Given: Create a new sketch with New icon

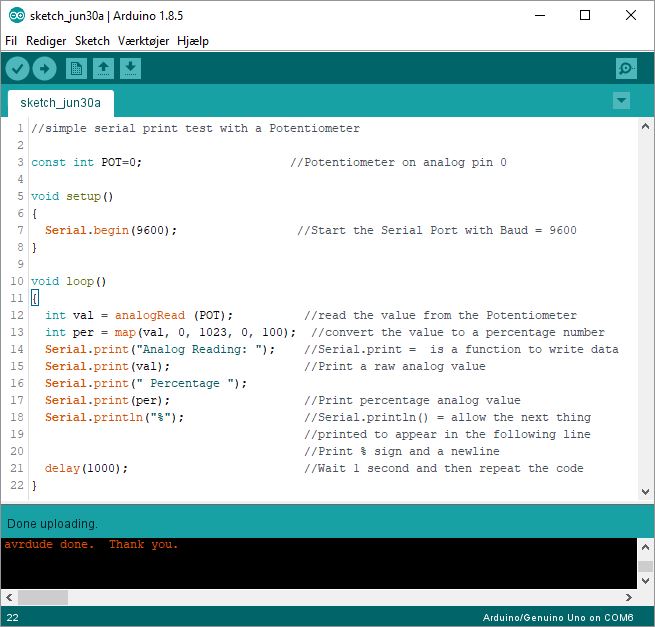Looking at the screenshot, I should (x=76, y=69).
